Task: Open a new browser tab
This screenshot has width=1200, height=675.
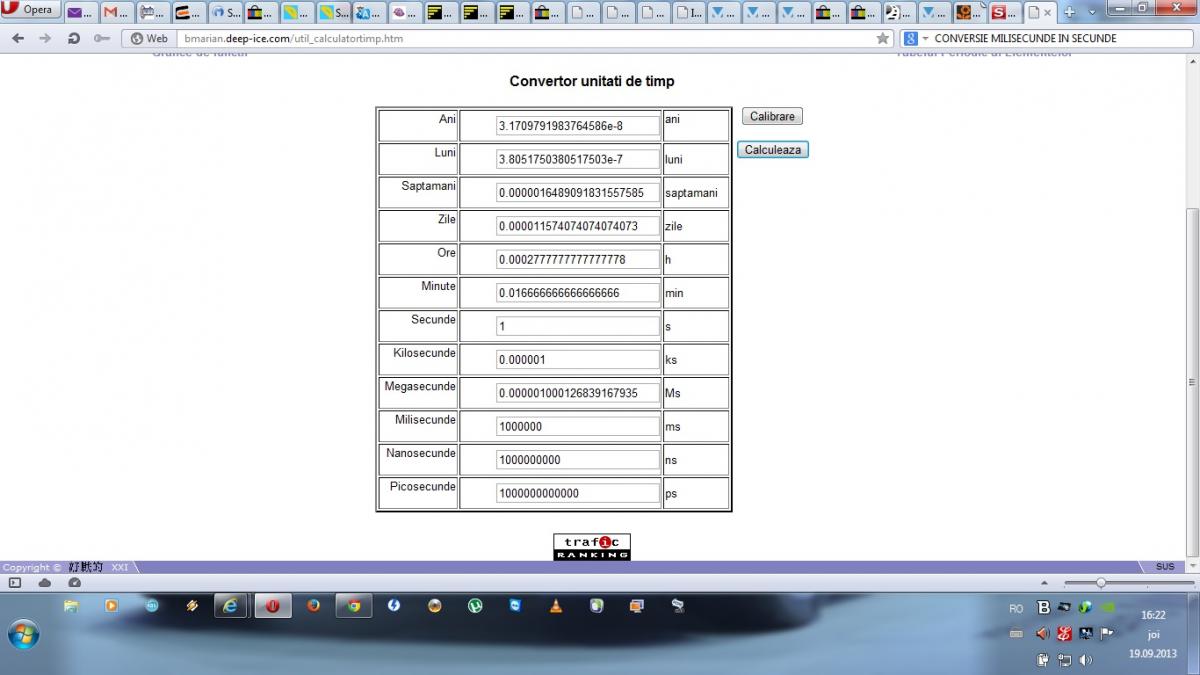Action: click(x=1069, y=13)
